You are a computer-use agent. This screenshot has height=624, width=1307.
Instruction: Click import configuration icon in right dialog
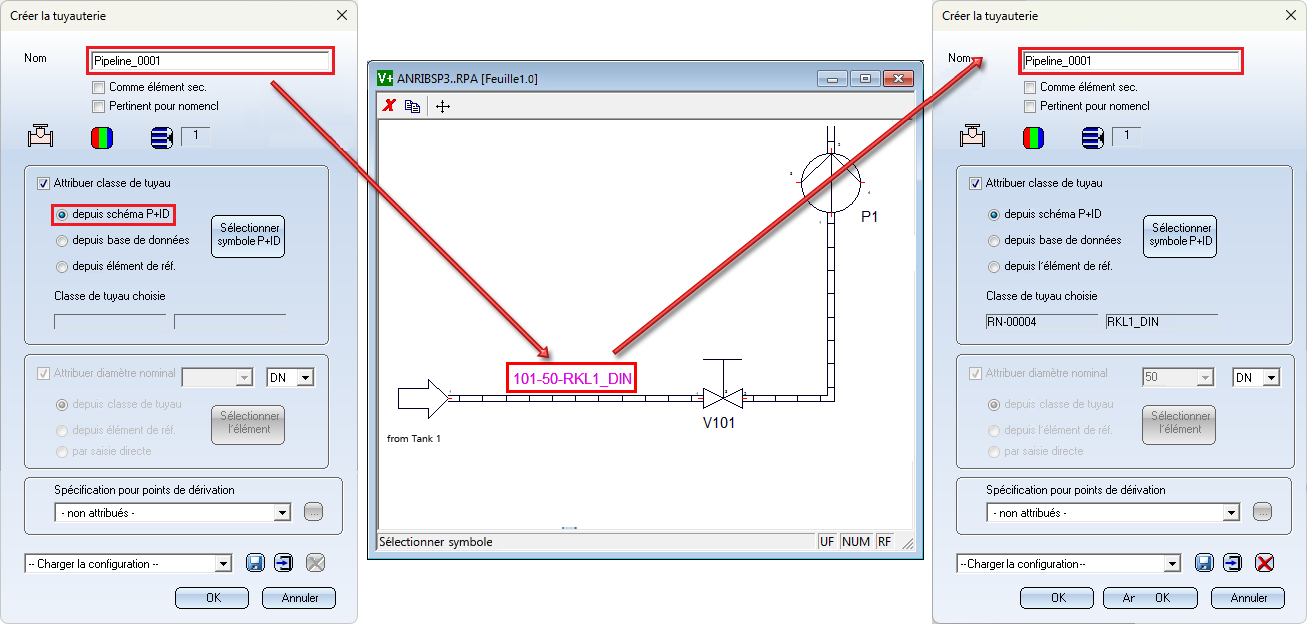tap(1233, 563)
